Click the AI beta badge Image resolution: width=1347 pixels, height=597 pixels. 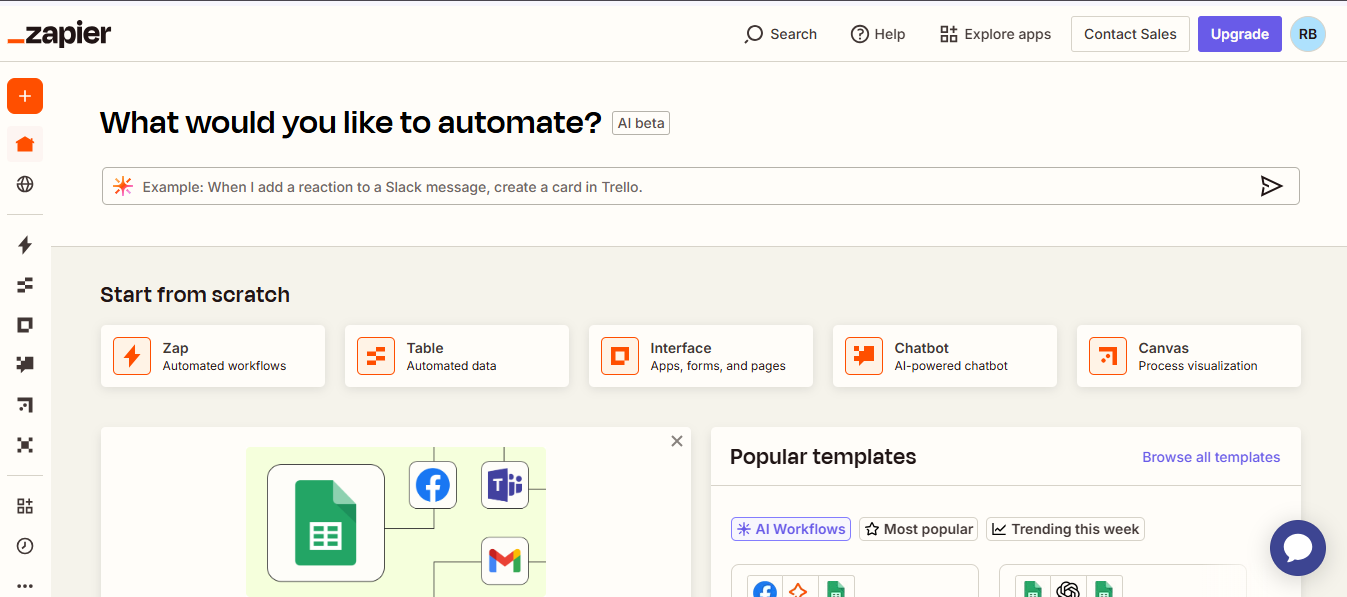(x=641, y=123)
